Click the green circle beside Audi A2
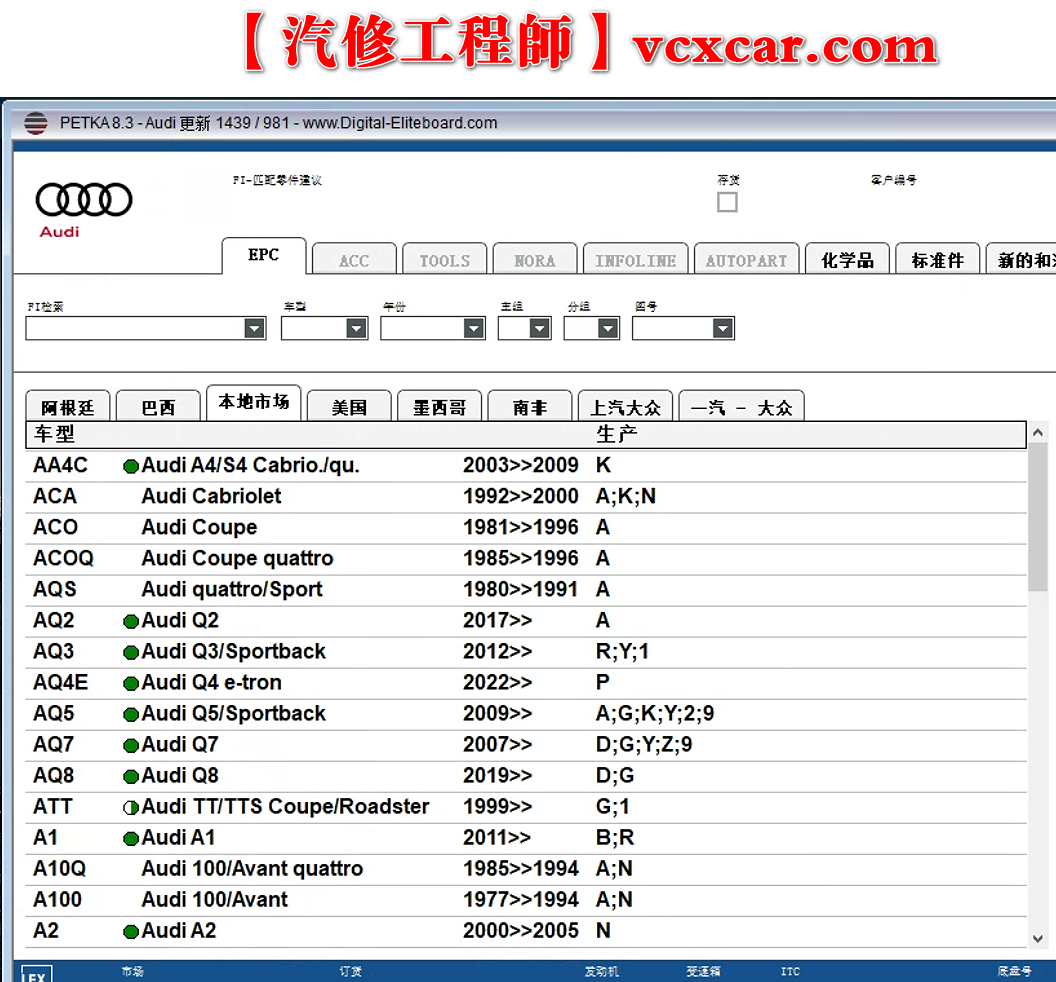 [131, 930]
